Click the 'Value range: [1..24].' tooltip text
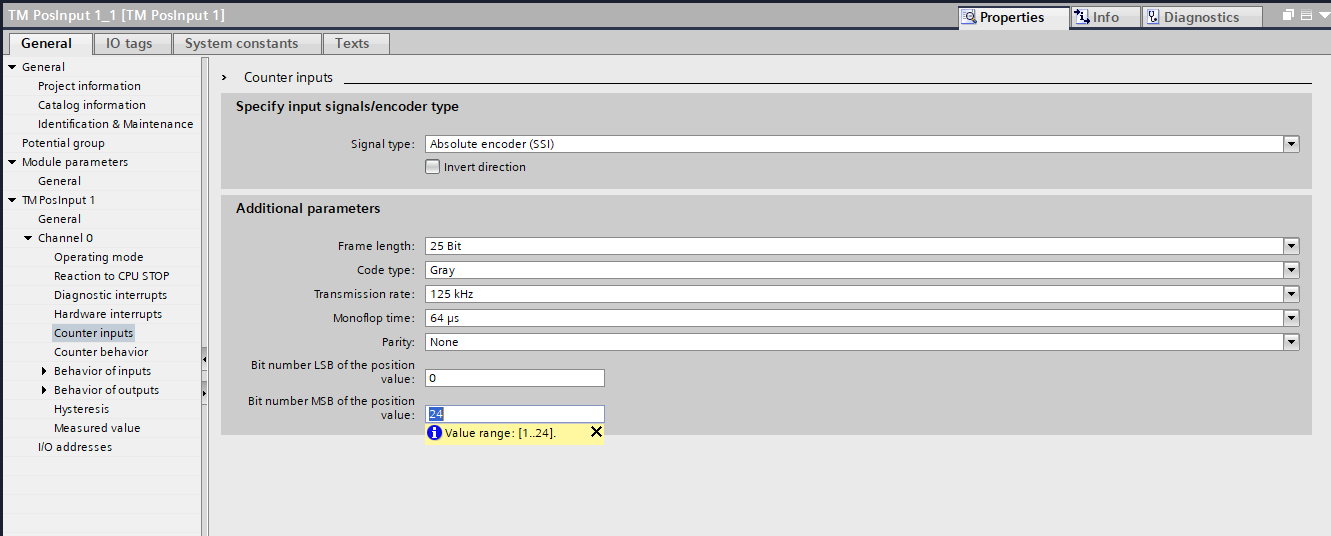The width and height of the screenshot is (1331, 536). [501, 433]
